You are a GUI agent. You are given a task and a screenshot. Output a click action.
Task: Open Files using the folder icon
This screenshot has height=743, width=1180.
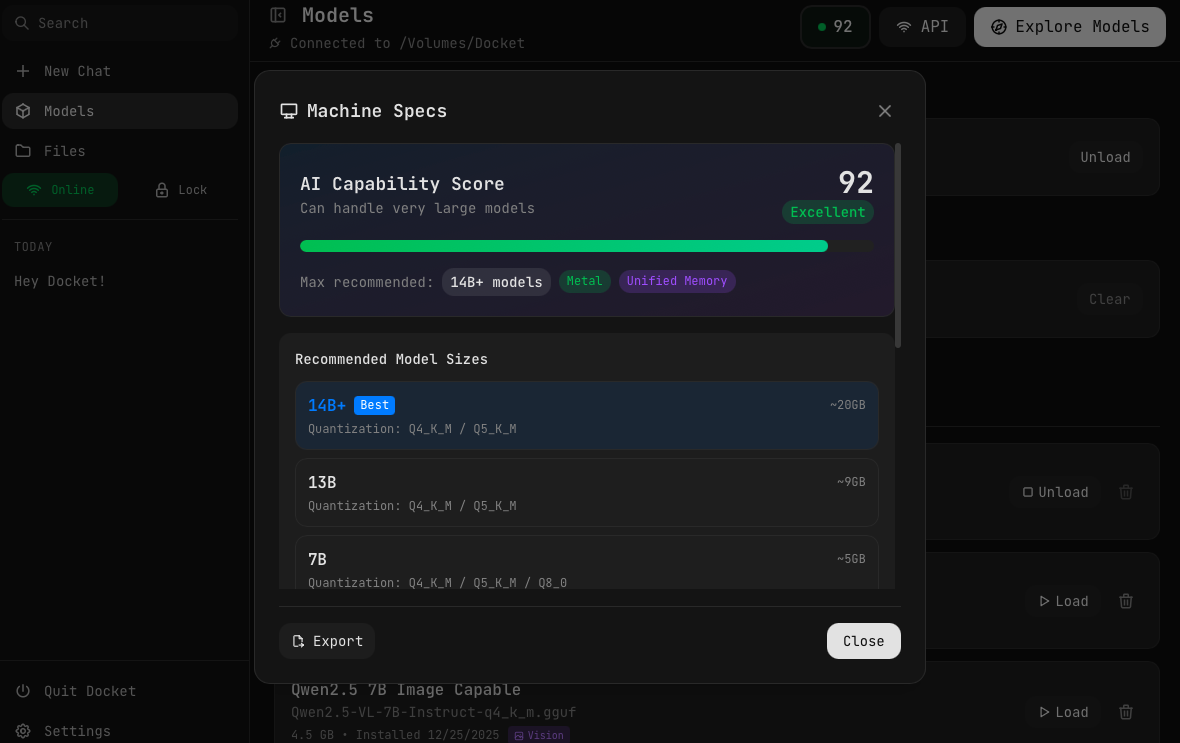pyautogui.click(x=22, y=151)
